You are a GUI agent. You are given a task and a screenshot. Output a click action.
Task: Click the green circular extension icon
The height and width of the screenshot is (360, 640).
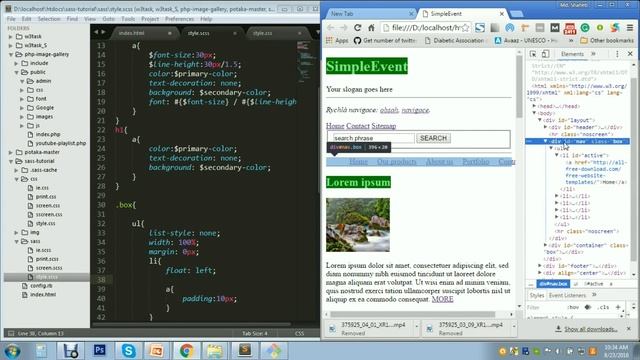(x=585, y=28)
